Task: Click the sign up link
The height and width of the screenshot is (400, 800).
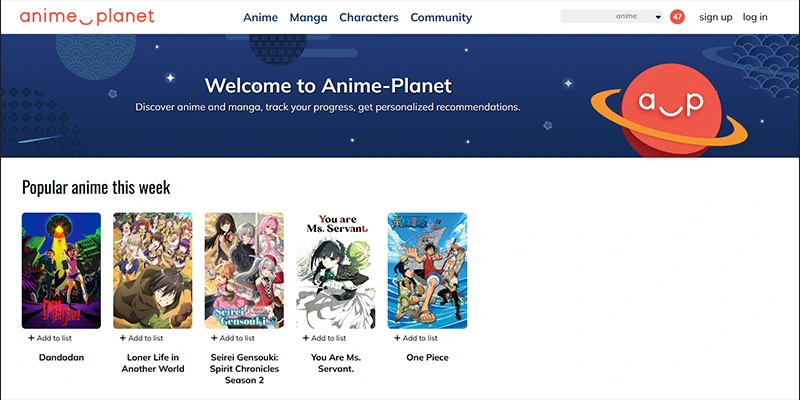Action: pyautogui.click(x=715, y=17)
